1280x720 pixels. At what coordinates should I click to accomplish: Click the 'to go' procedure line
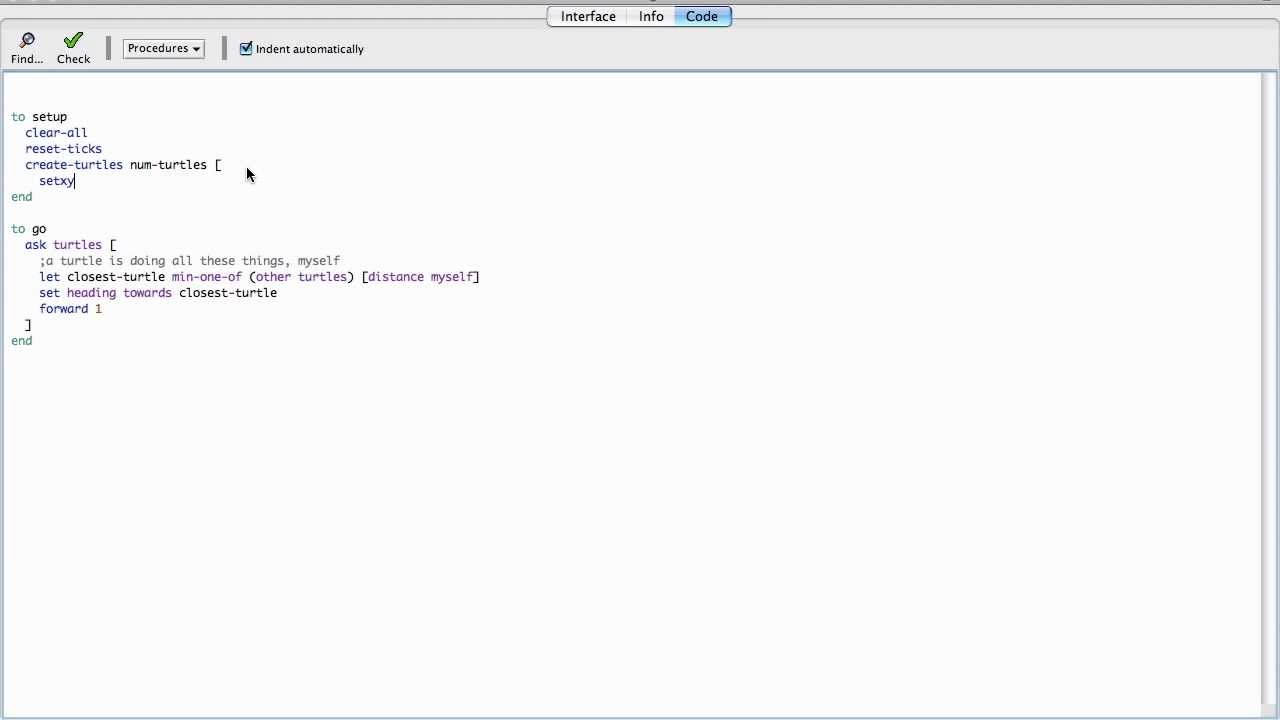point(29,229)
